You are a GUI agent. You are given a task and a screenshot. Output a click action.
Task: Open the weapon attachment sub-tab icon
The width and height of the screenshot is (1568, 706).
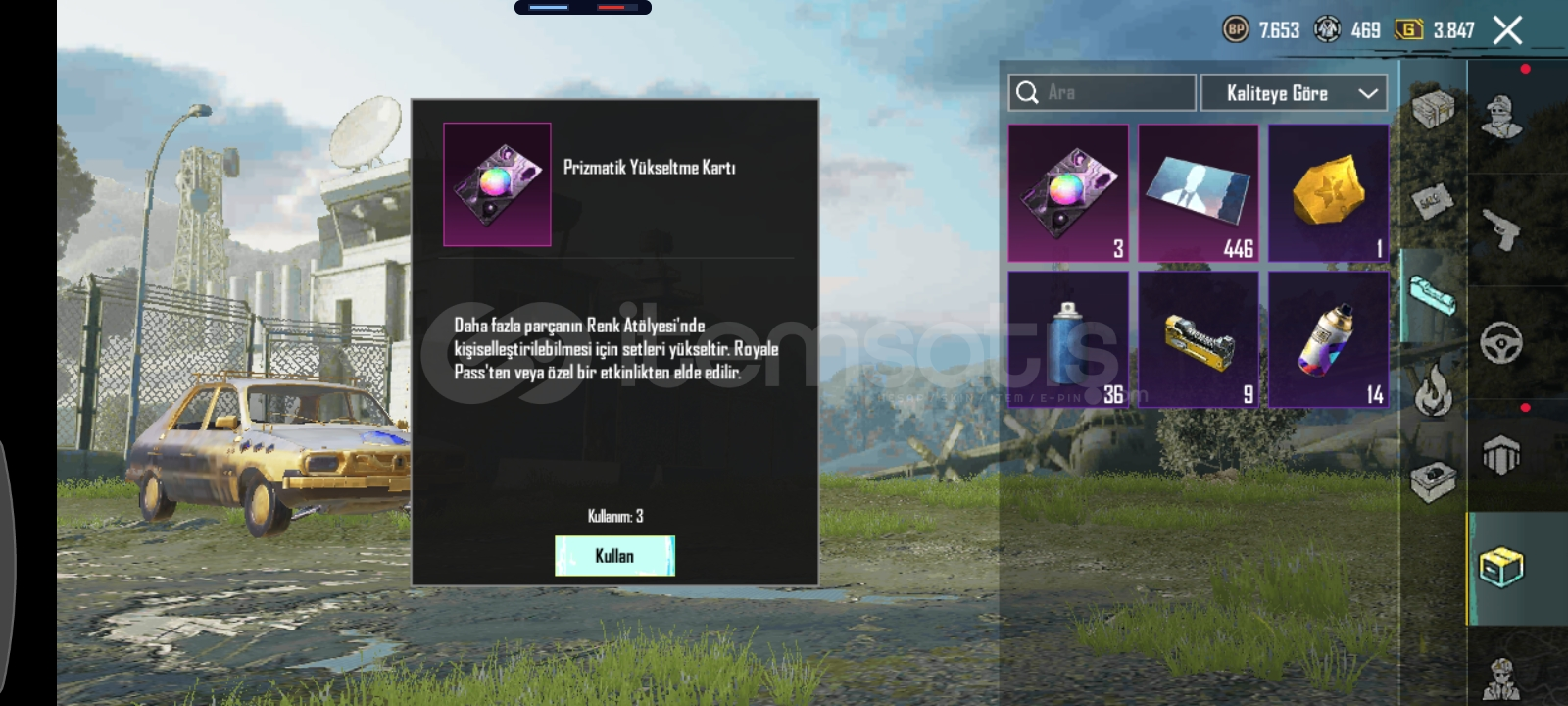pyautogui.click(x=1433, y=292)
